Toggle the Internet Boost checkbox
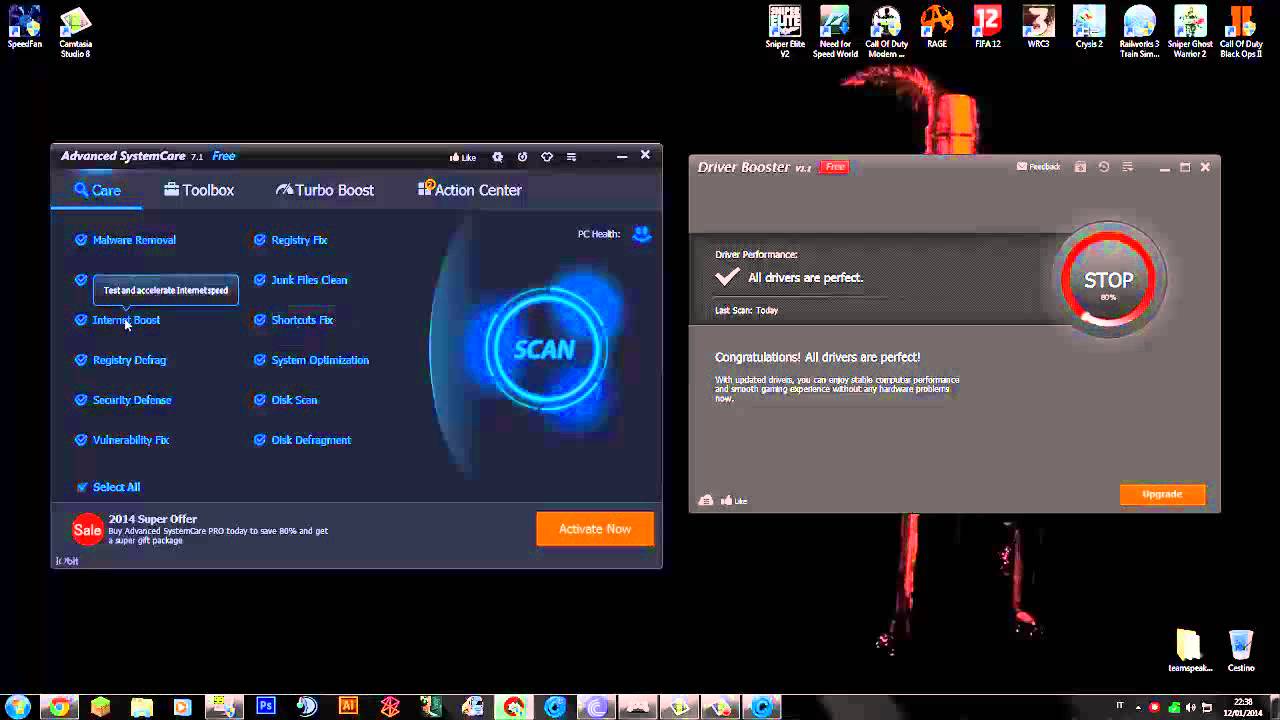Screen dimensions: 1280x720 click(81, 320)
